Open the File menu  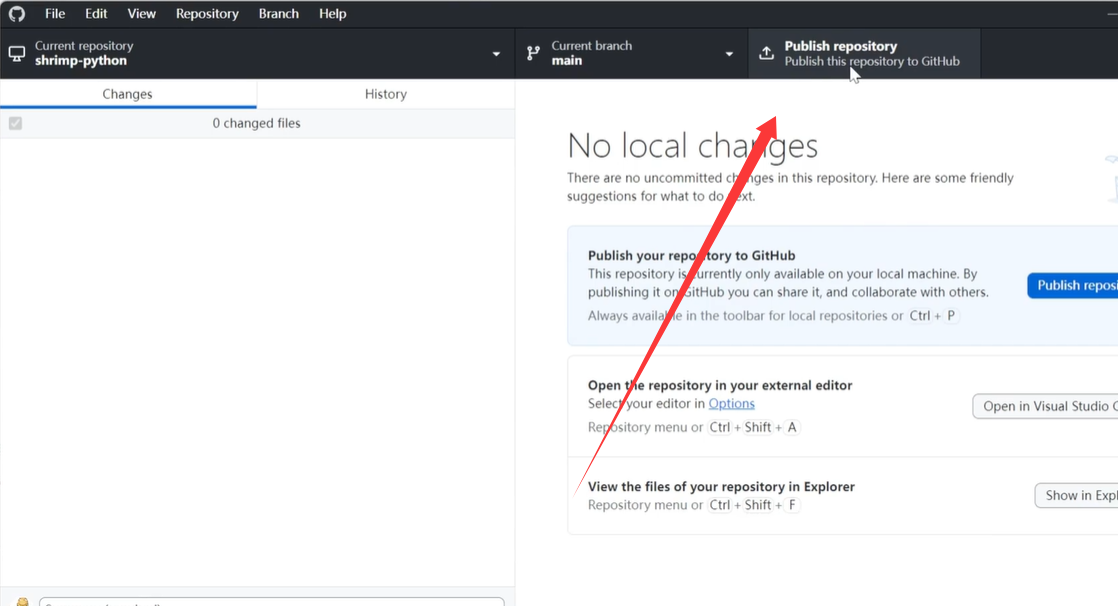[x=55, y=14]
